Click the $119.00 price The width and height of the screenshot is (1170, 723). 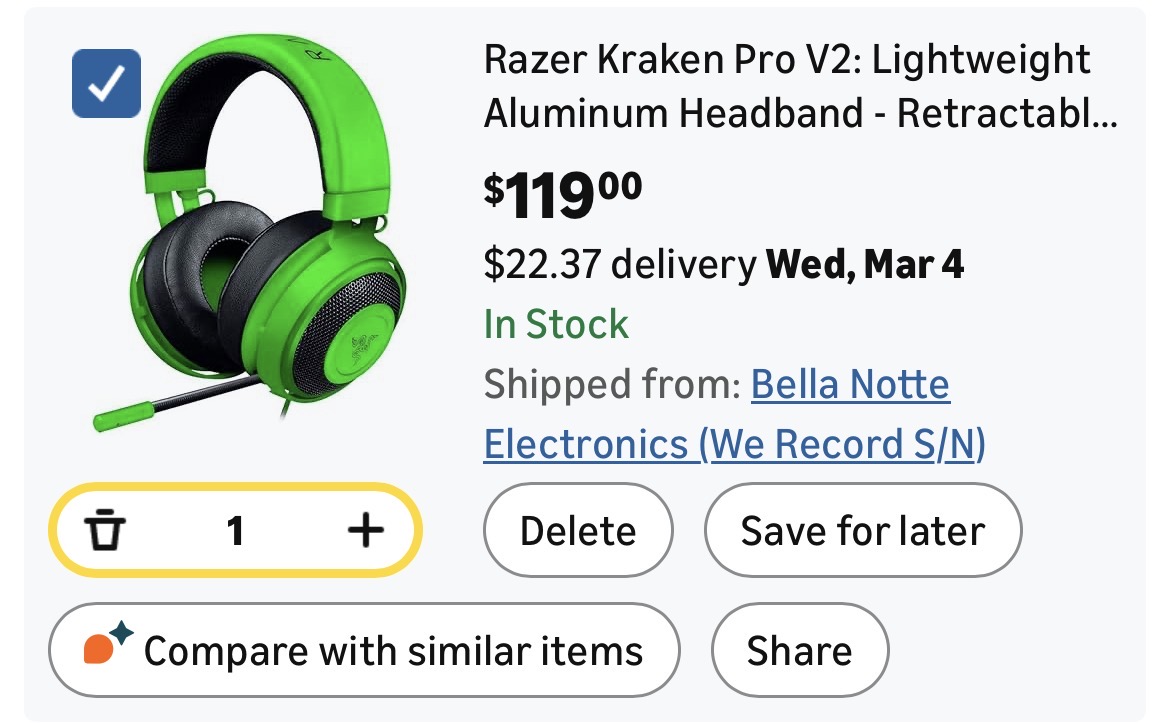coord(563,195)
